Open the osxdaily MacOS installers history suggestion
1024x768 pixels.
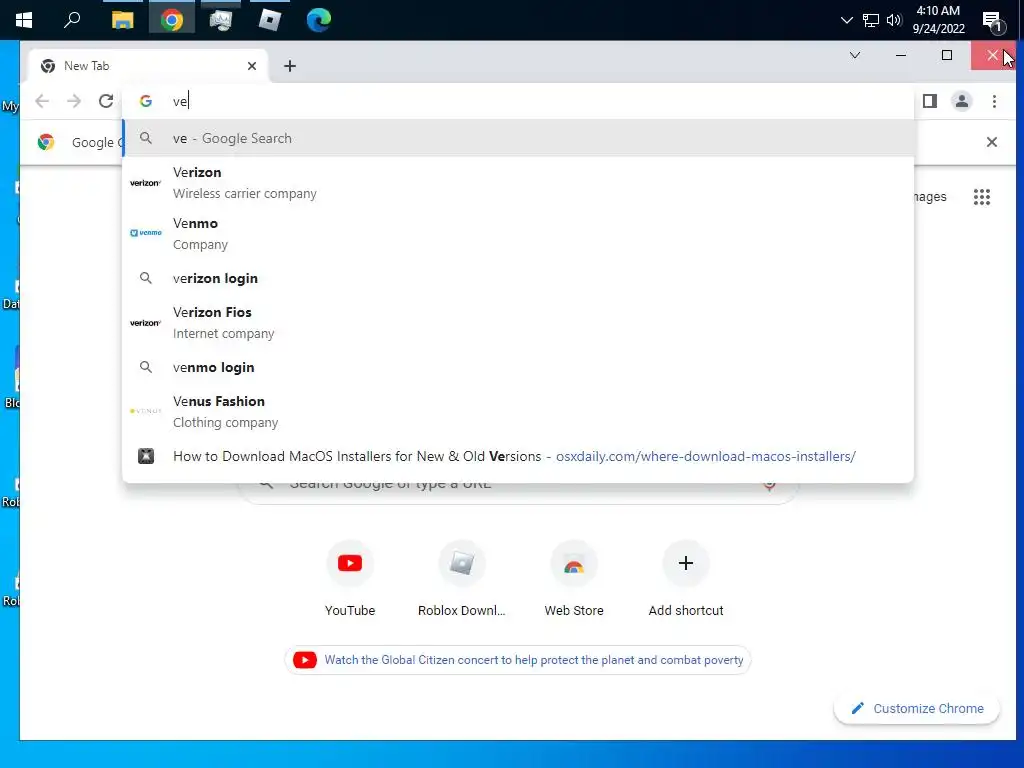[519, 456]
